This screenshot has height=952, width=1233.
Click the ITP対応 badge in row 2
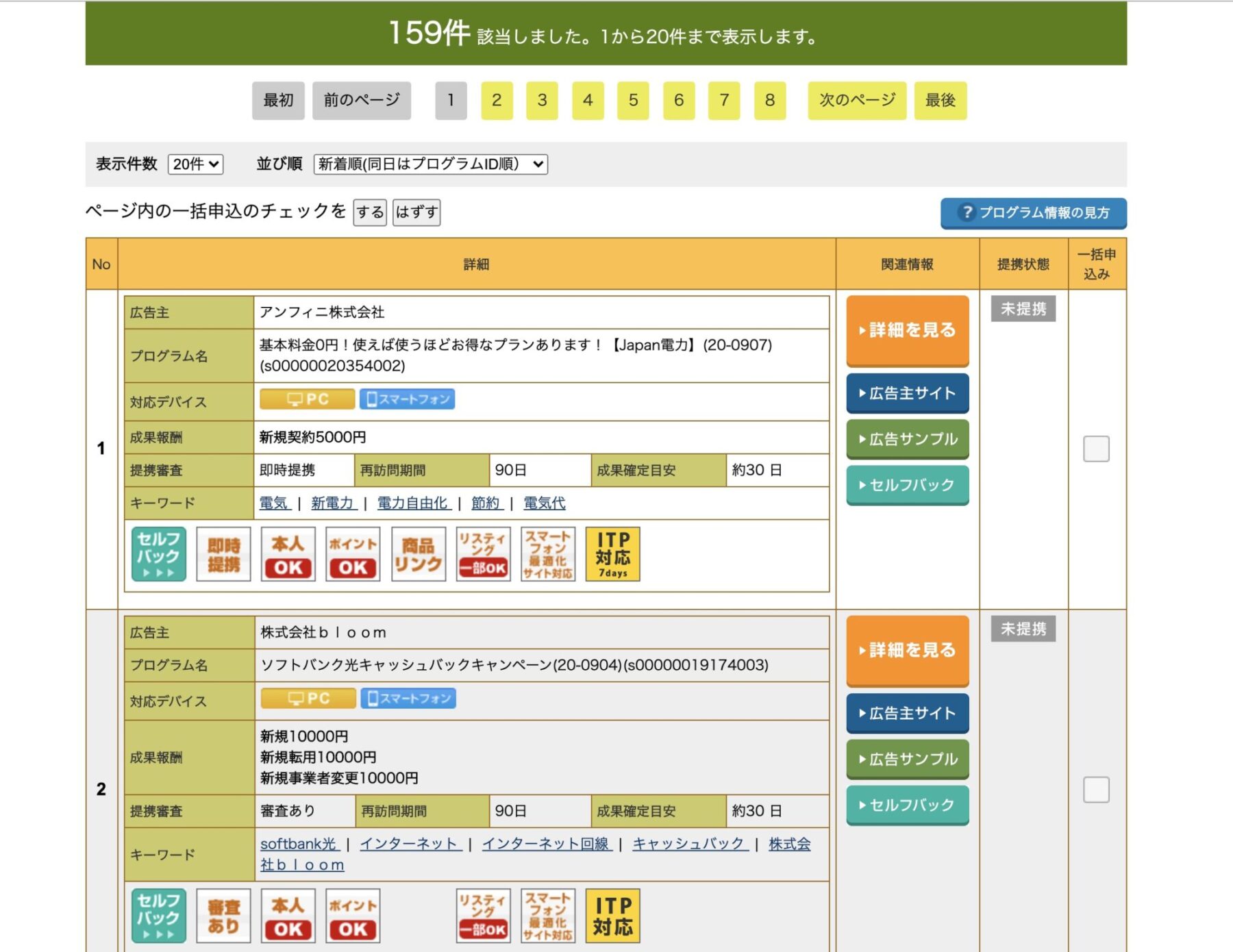click(x=613, y=916)
